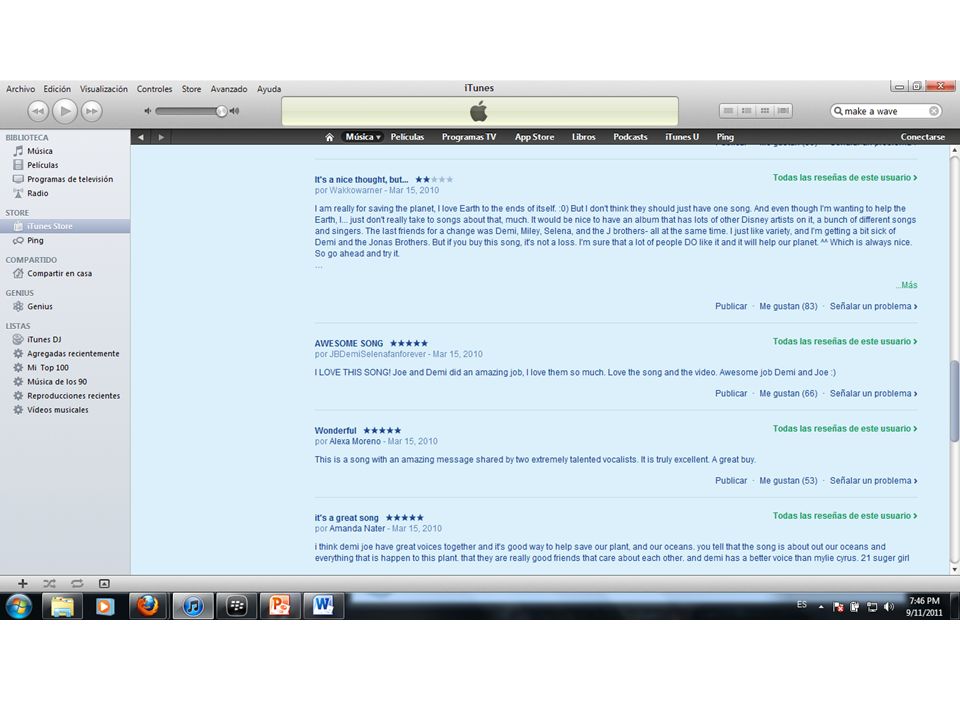Navigate forward in the store
Screen dimensions: 960x720
161,137
